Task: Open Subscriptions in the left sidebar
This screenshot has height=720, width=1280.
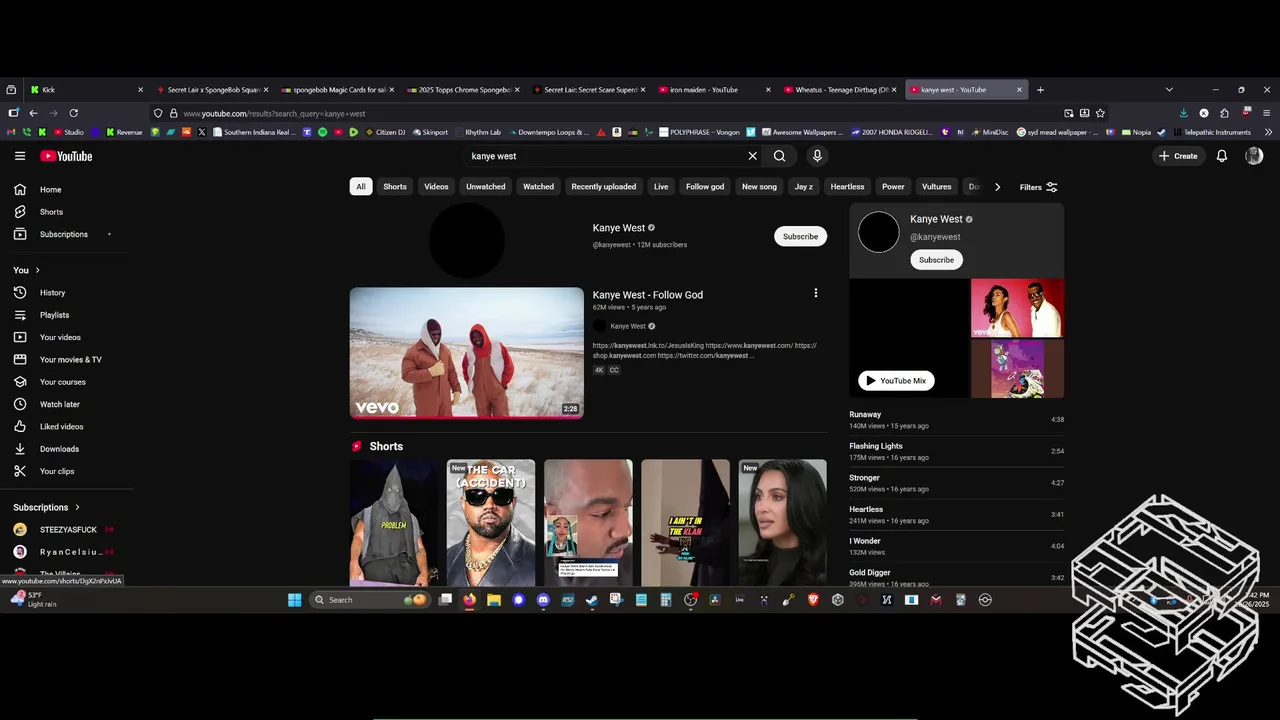Action: pyautogui.click(x=66, y=234)
